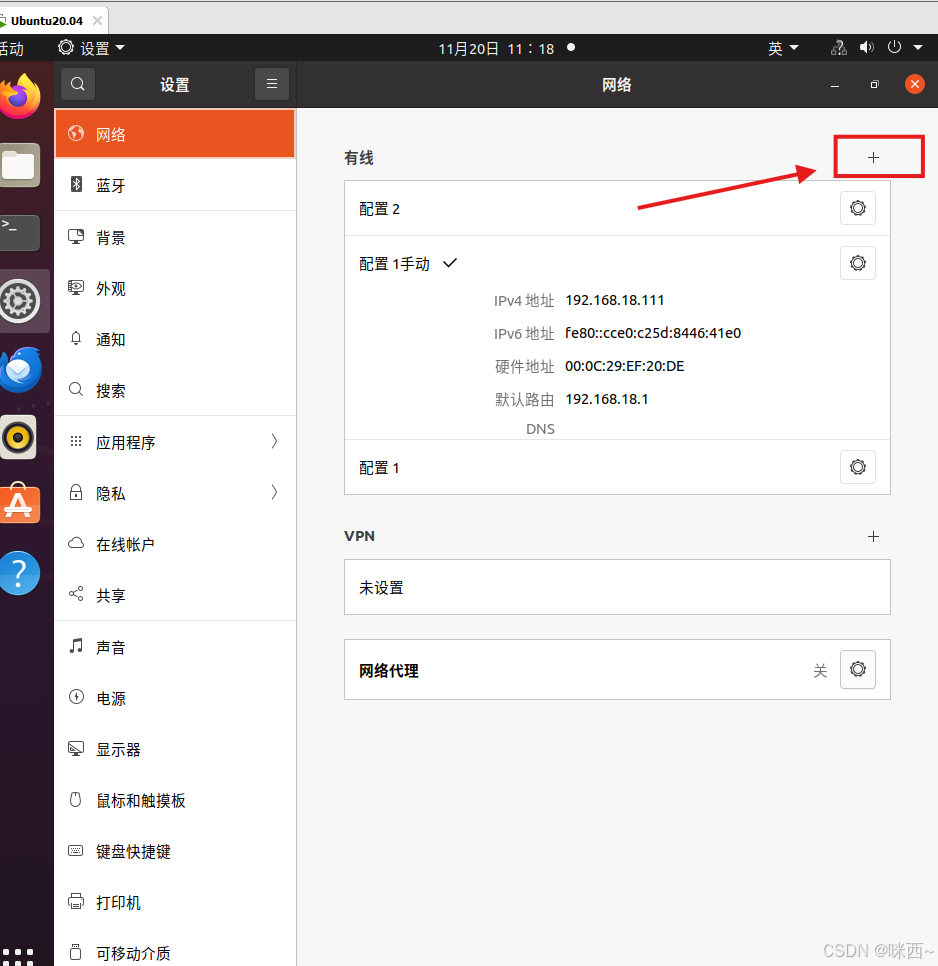
Task: Open the hamburger menu in Settings header
Action: coord(272,84)
